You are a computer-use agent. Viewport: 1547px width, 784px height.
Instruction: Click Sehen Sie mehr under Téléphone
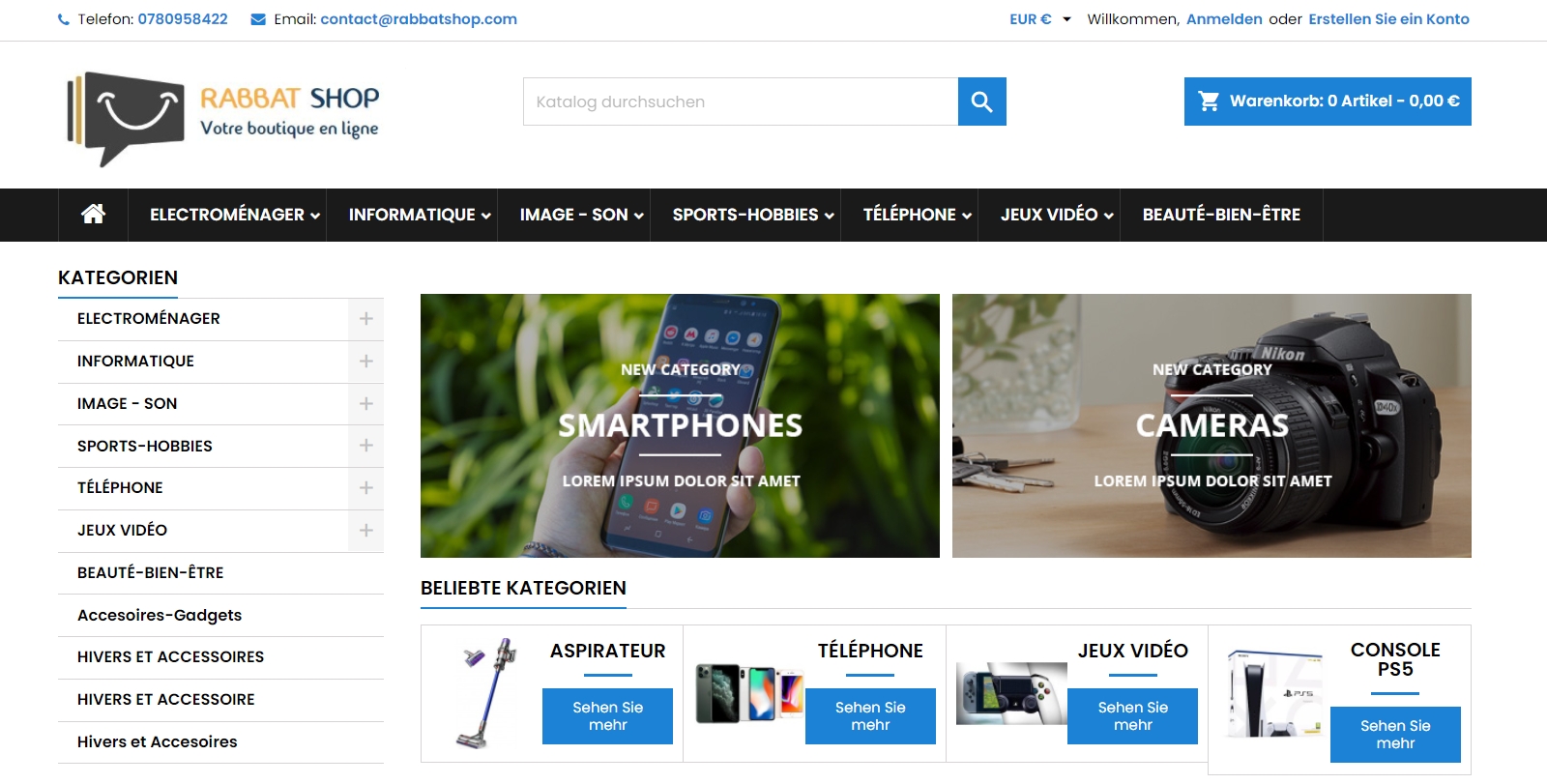(870, 716)
